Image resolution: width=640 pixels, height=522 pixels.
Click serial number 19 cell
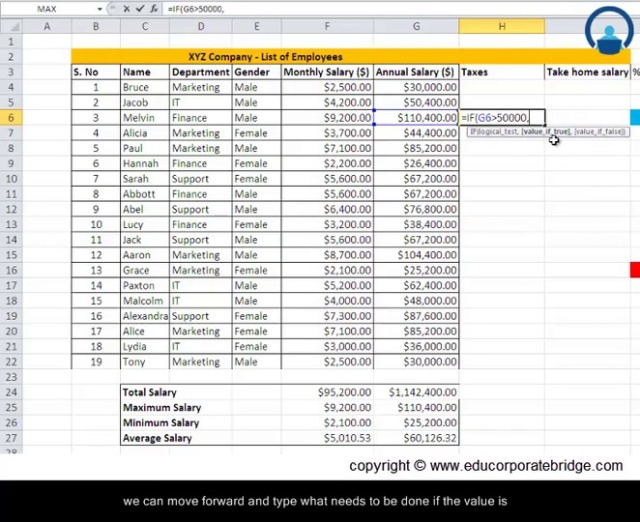(x=96, y=362)
